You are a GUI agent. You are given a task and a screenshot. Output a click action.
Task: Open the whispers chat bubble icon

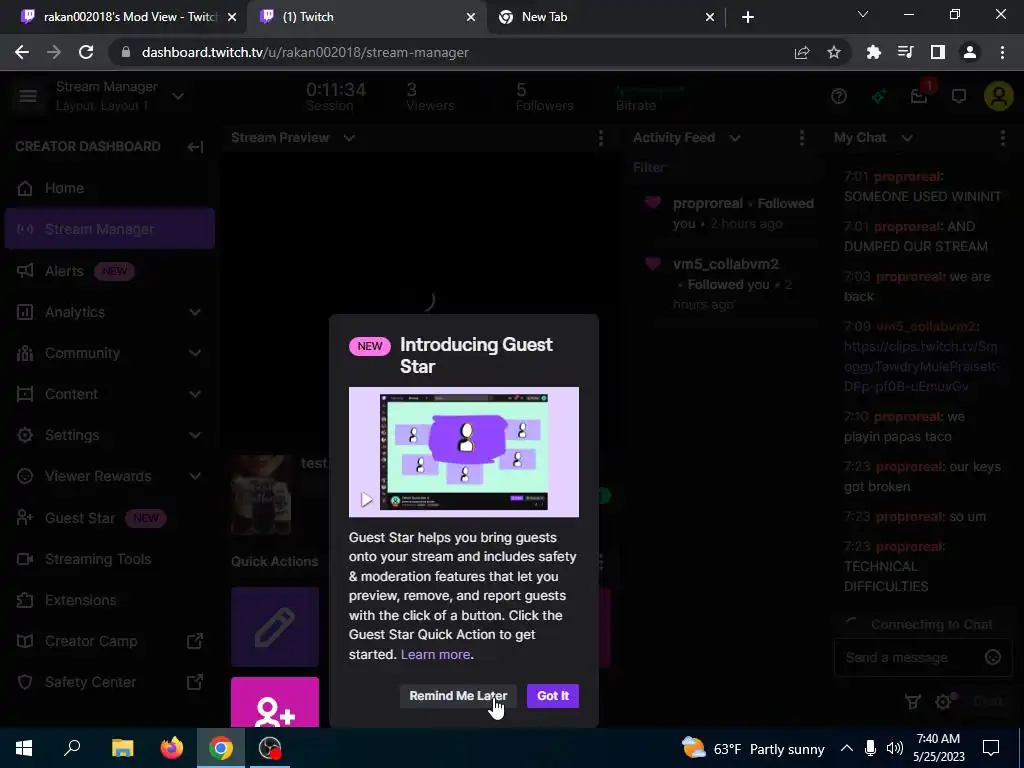(x=959, y=97)
